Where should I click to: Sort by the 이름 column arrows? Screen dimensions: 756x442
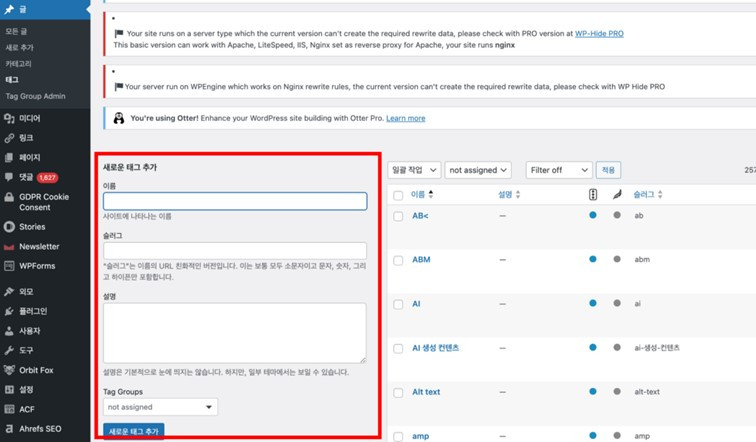tap(431, 194)
